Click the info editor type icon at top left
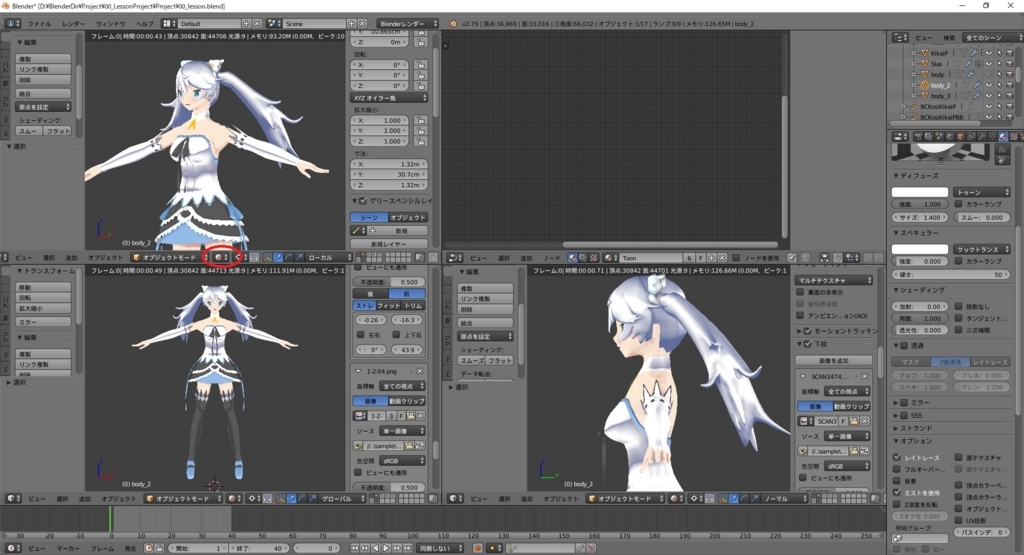The height and width of the screenshot is (555, 1024). (x=11, y=24)
